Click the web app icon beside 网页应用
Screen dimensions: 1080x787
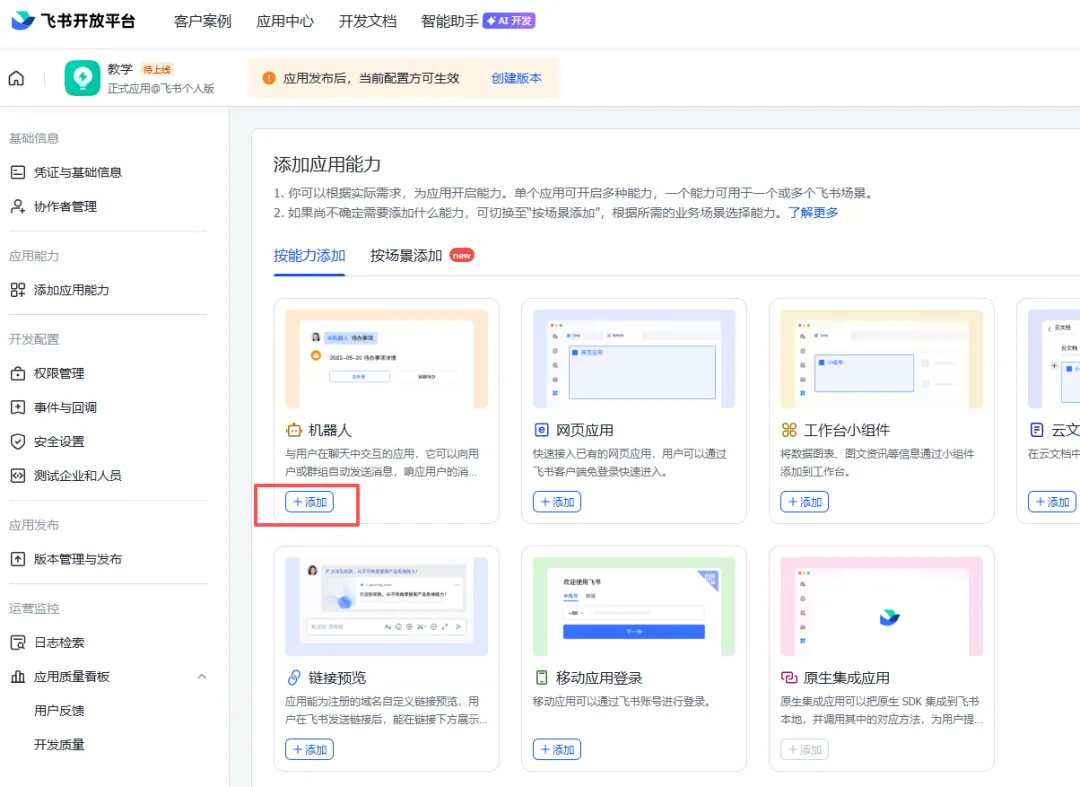tap(541, 430)
